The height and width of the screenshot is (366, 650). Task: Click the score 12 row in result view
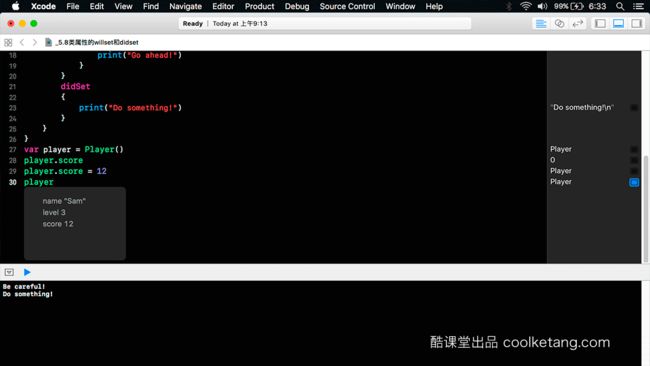pyautogui.click(x=58, y=224)
